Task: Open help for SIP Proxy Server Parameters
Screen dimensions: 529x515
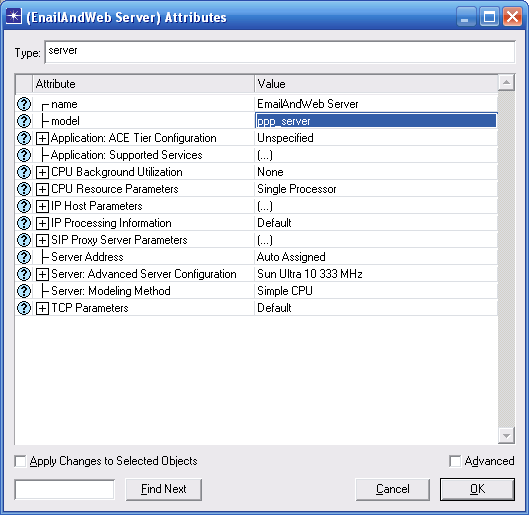Action: click(x=24, y=240)
